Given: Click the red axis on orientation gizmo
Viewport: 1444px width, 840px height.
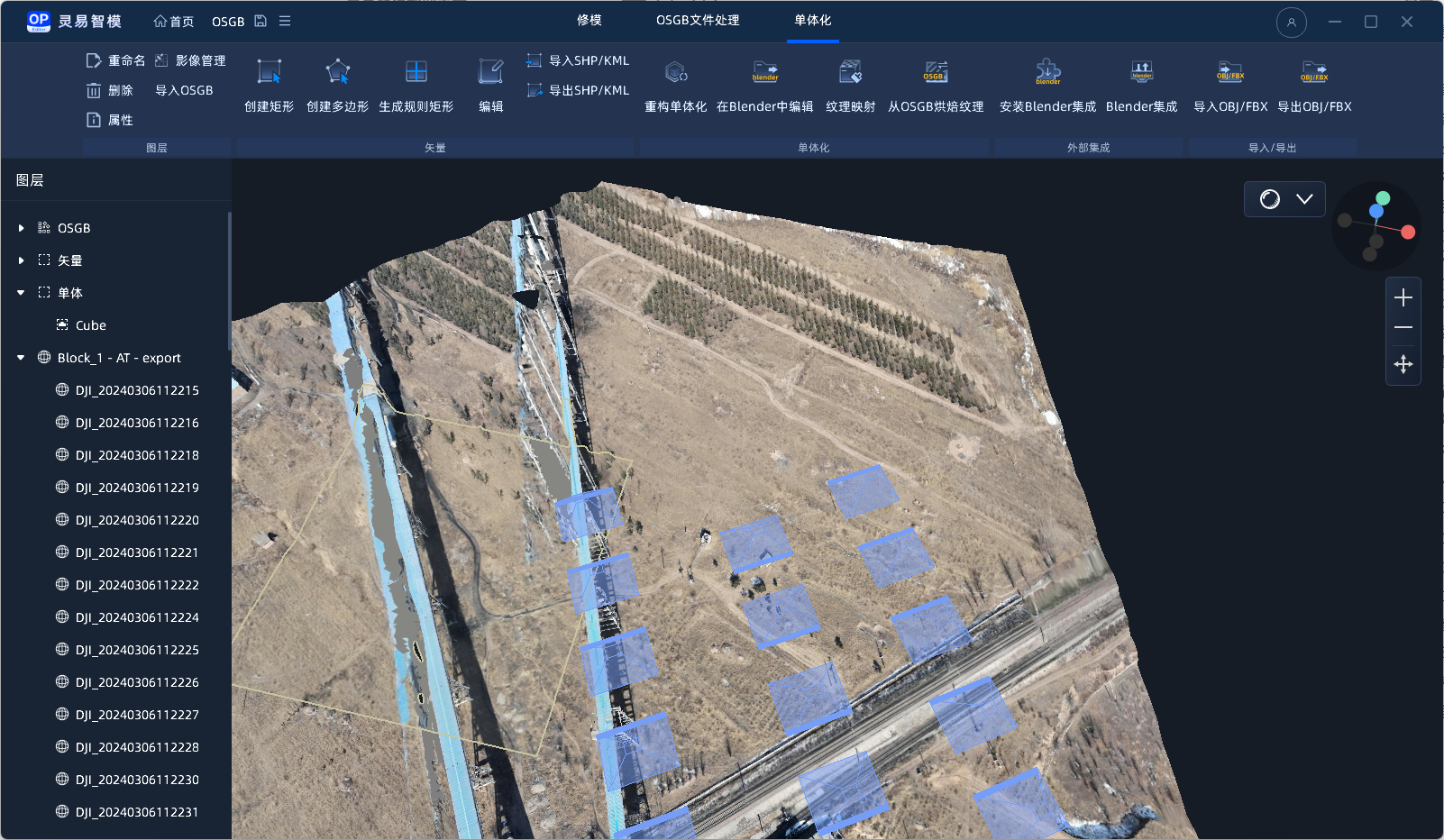Looking at the screenshot, I should 1408,233.
